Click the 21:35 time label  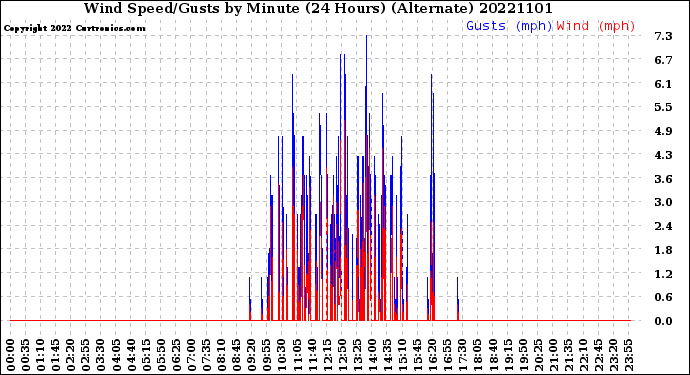click(x=568, y=355)
